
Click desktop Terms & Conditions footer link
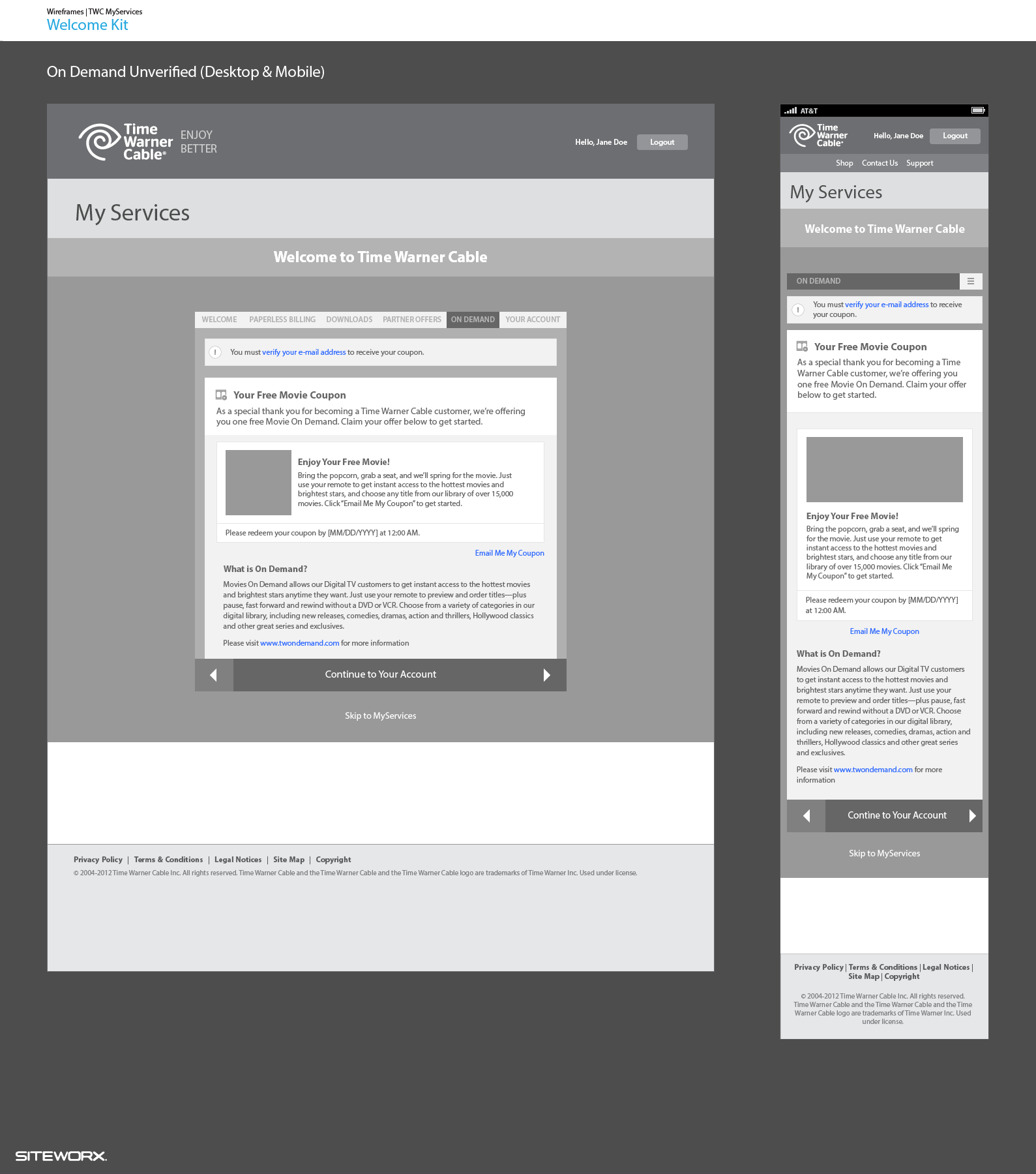coord(168,860)
